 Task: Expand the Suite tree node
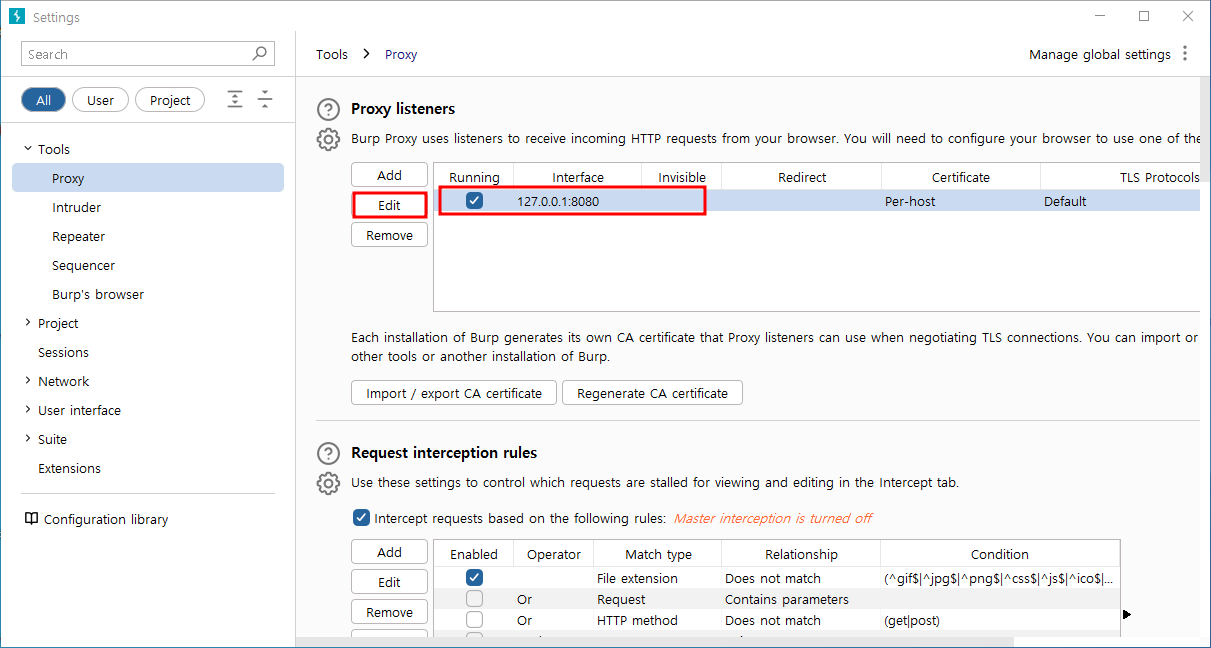[28, 439]
